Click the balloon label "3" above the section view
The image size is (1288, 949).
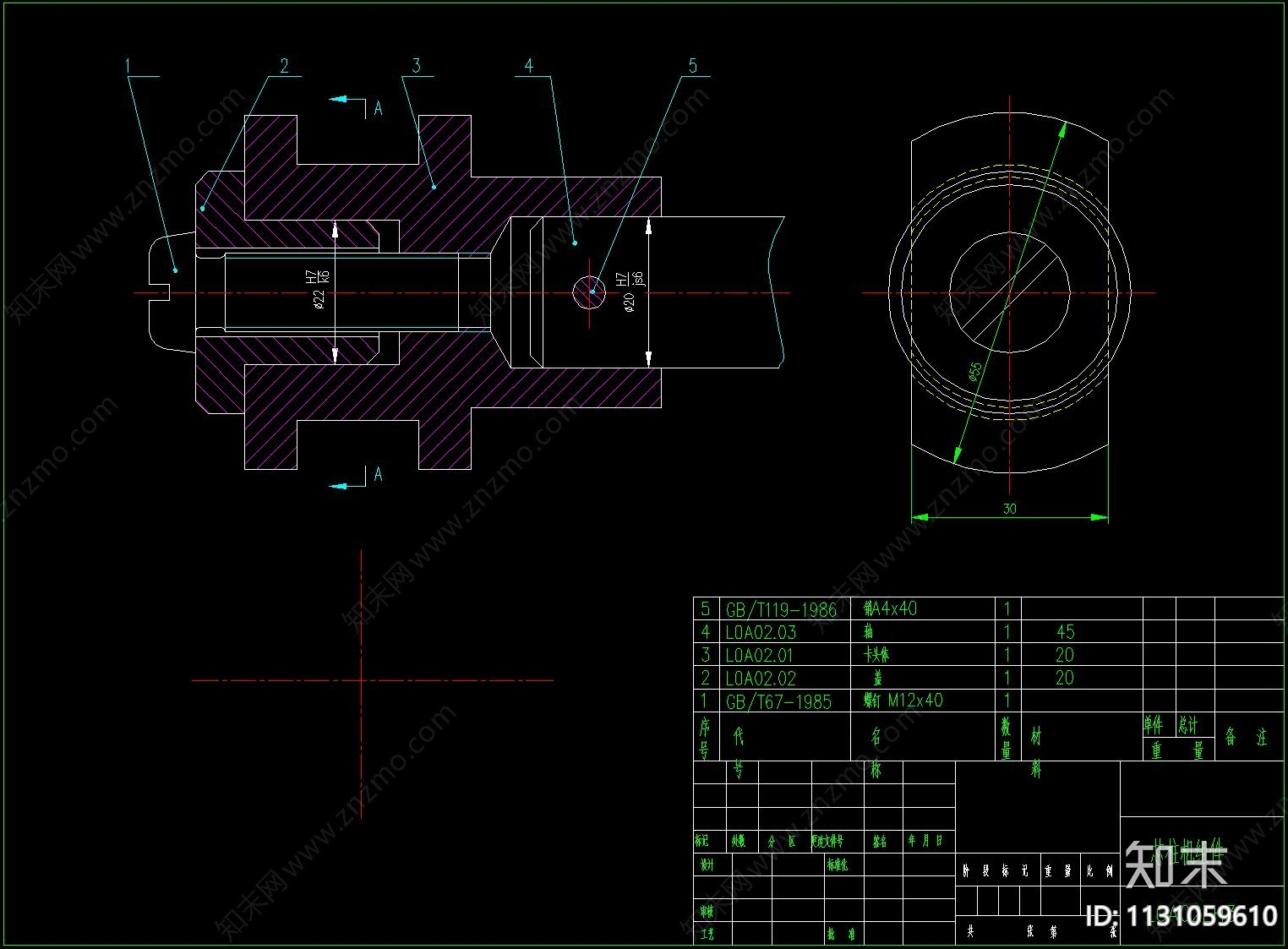click(x=417, y=65)
